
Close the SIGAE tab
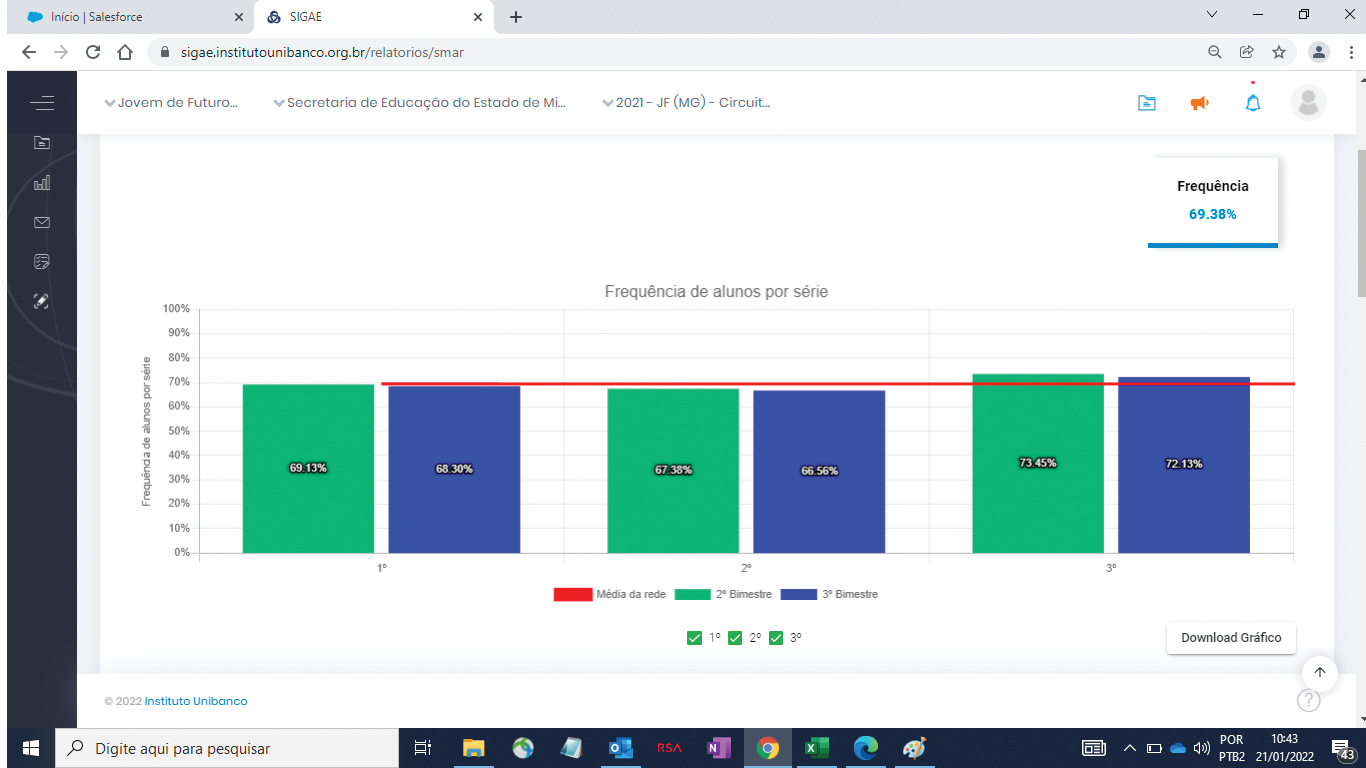478,17
